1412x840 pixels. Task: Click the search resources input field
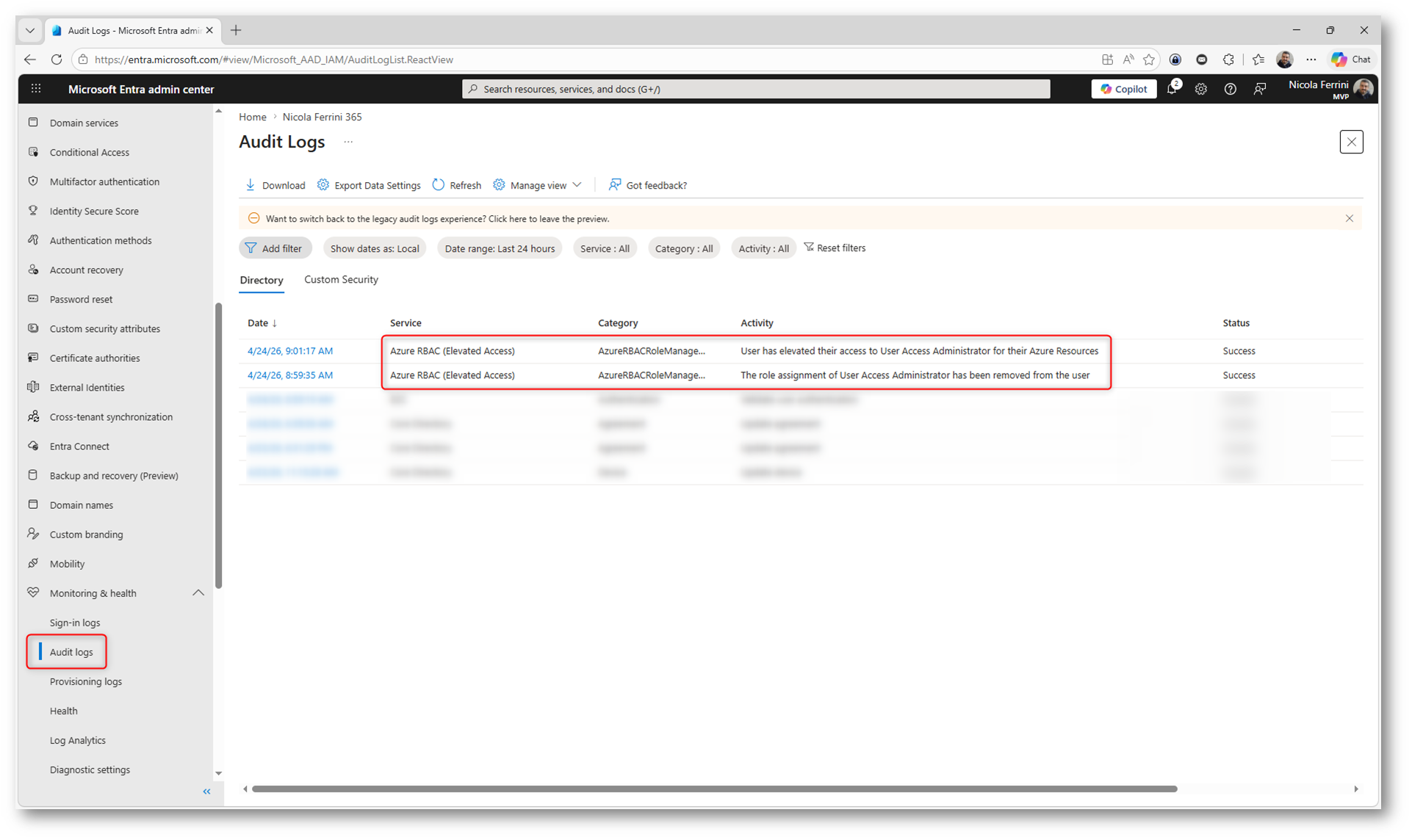point(755,89)
